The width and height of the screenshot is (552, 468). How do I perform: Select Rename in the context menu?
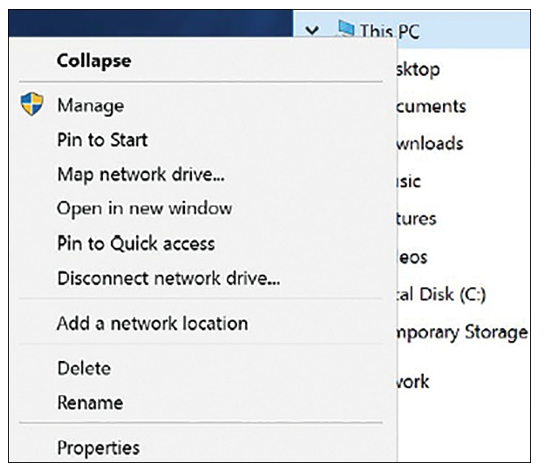pyautogui.click(x=90, y=402)
